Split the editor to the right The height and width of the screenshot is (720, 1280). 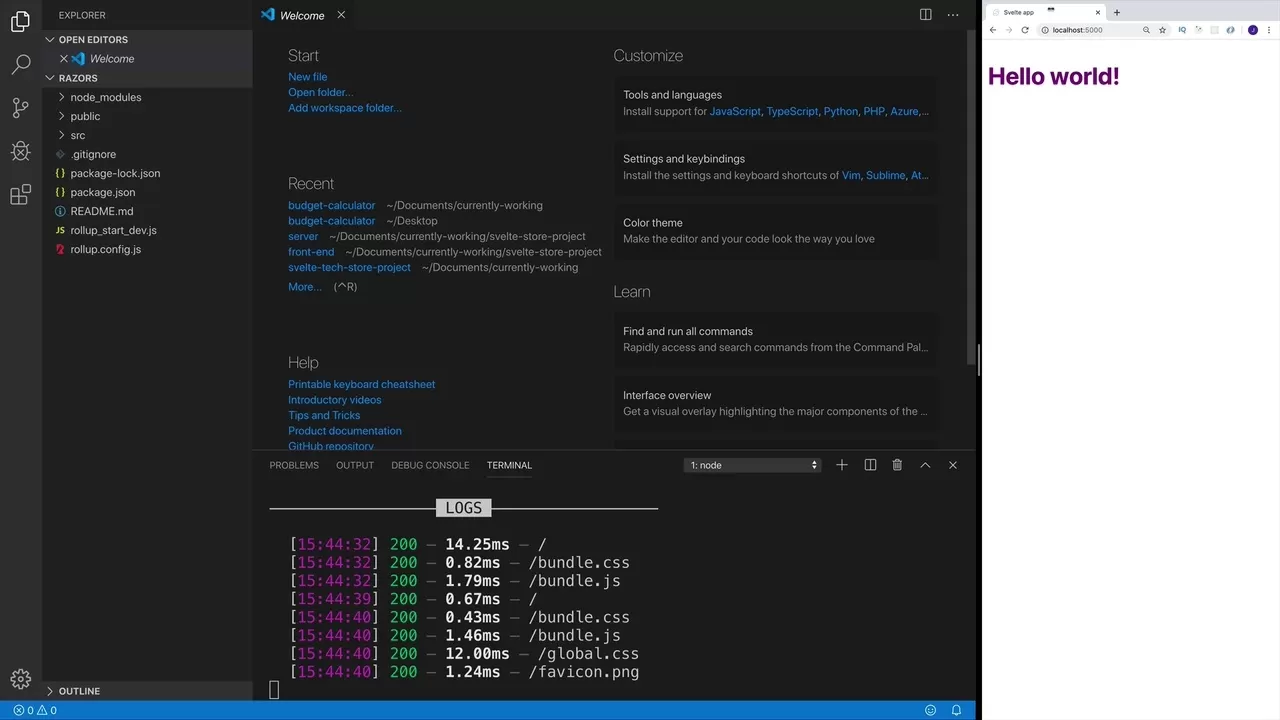(x=925, y=15)
